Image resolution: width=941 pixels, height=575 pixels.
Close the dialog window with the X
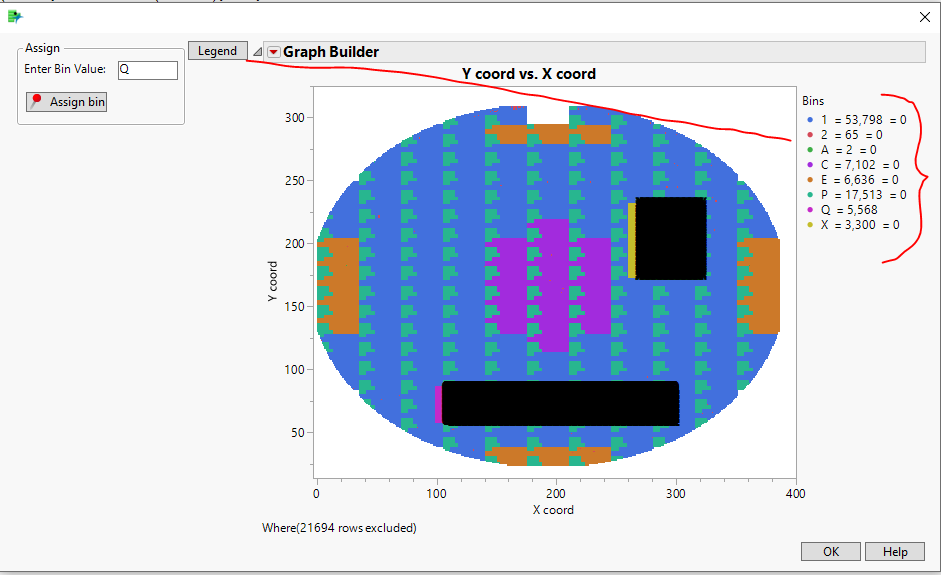coord(925,17)
